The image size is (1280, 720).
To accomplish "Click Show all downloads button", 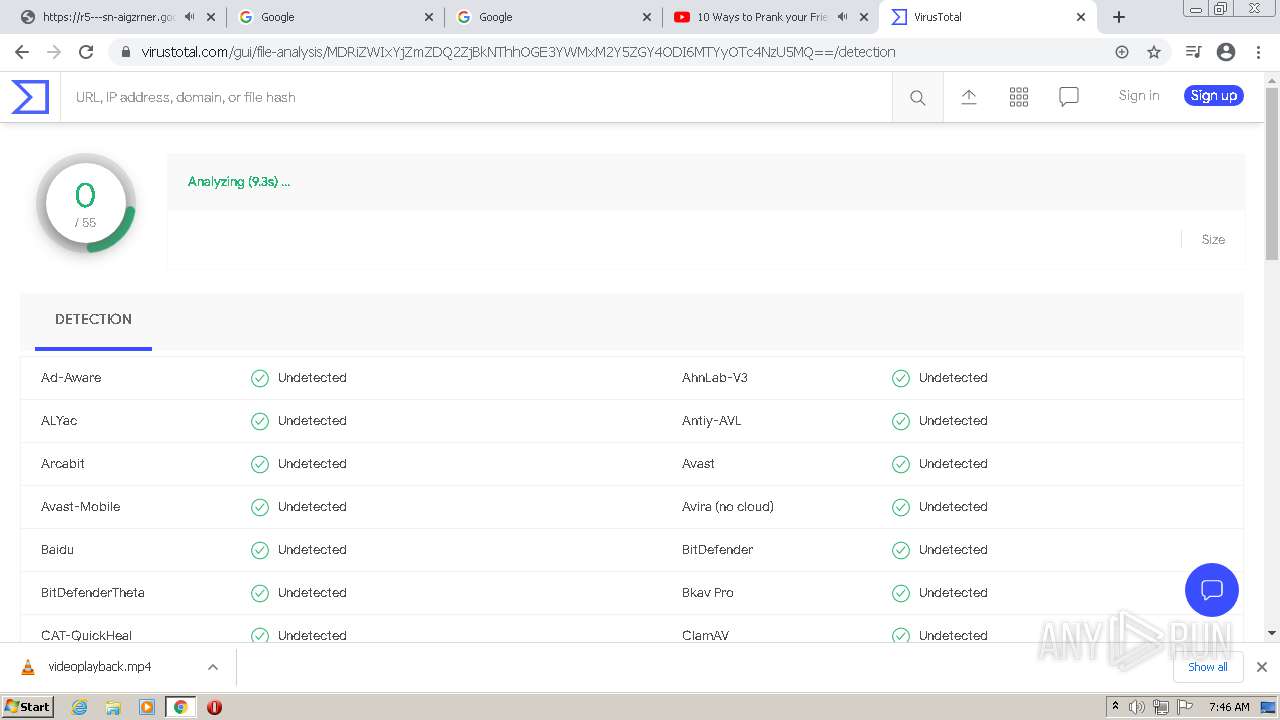I will [1208, 667].
